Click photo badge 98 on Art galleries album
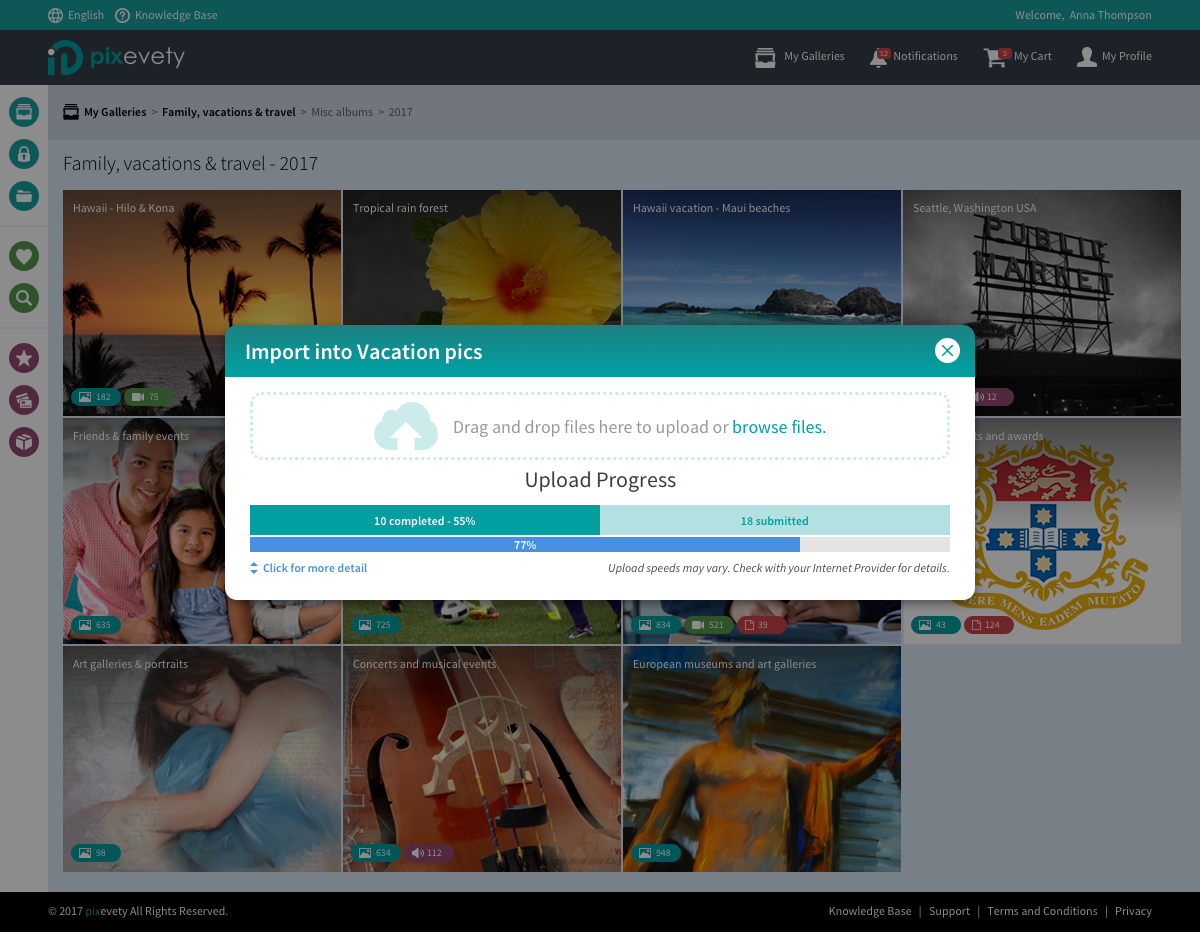The height and width of the screenshot is (932, 1200). (96, 853)
